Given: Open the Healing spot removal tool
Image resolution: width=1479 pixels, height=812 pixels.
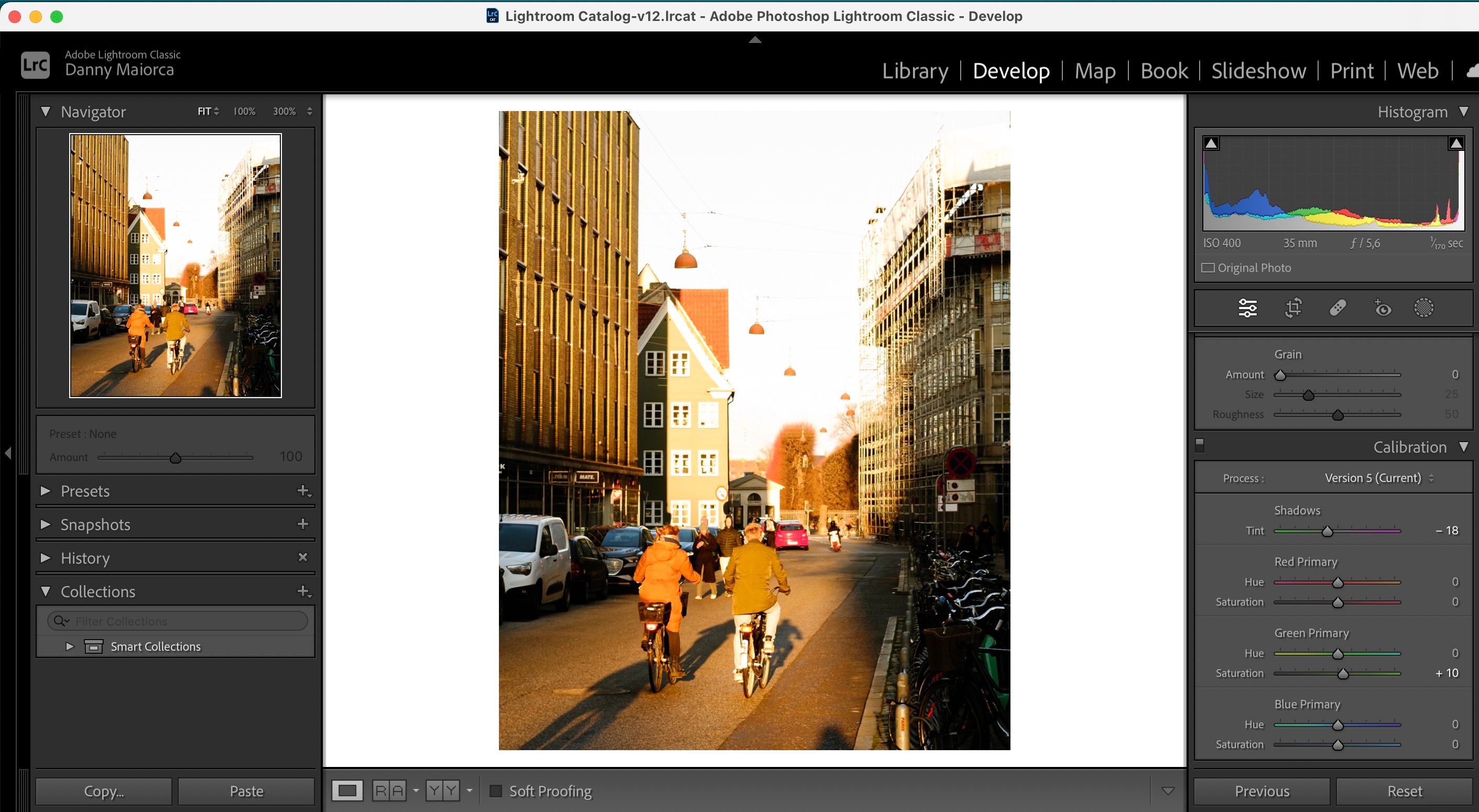Looking at the screenshot, I should click(x=1337, y=308).
